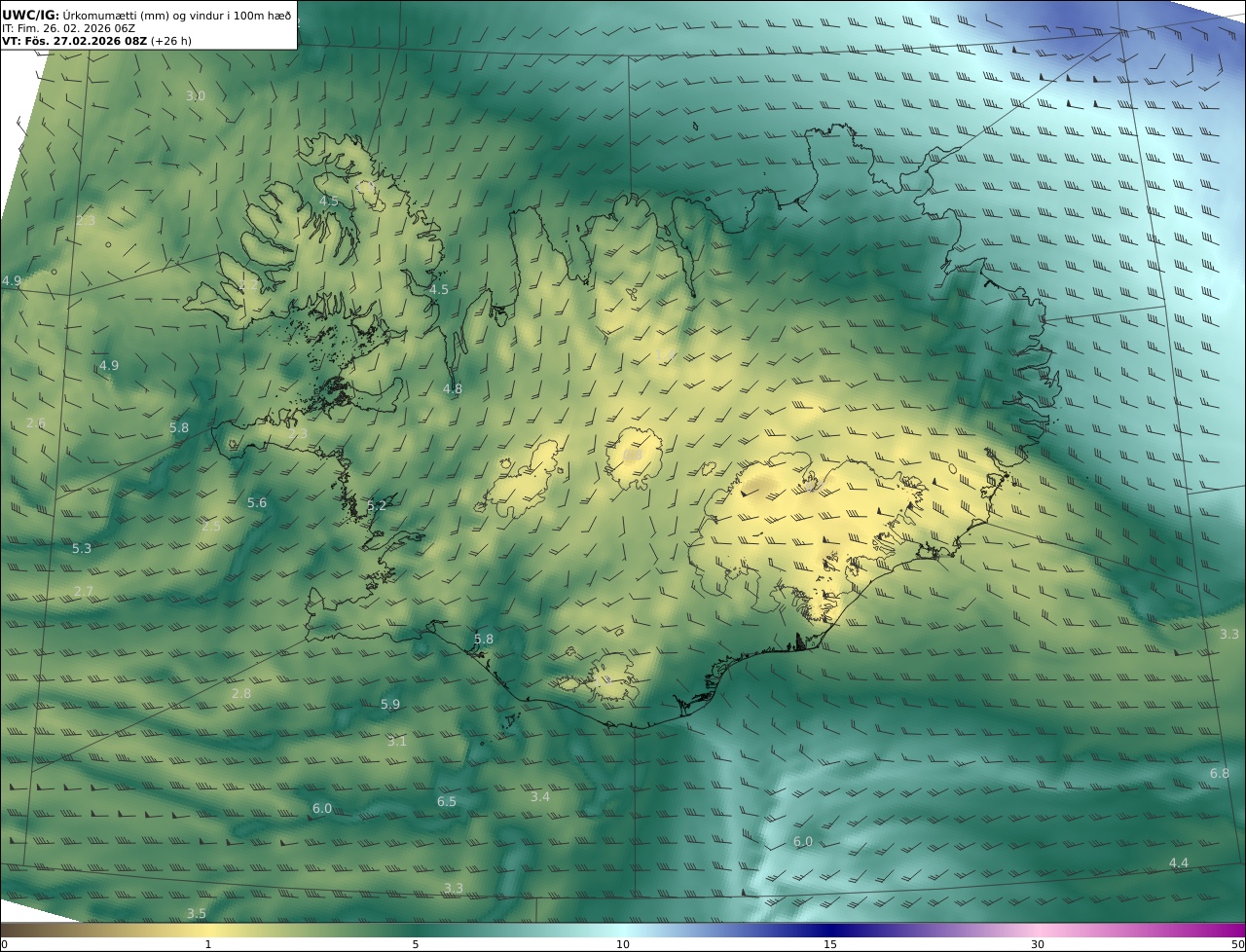Click the "5.6" value on the map
1246x952 pixels.
(257, 502)
